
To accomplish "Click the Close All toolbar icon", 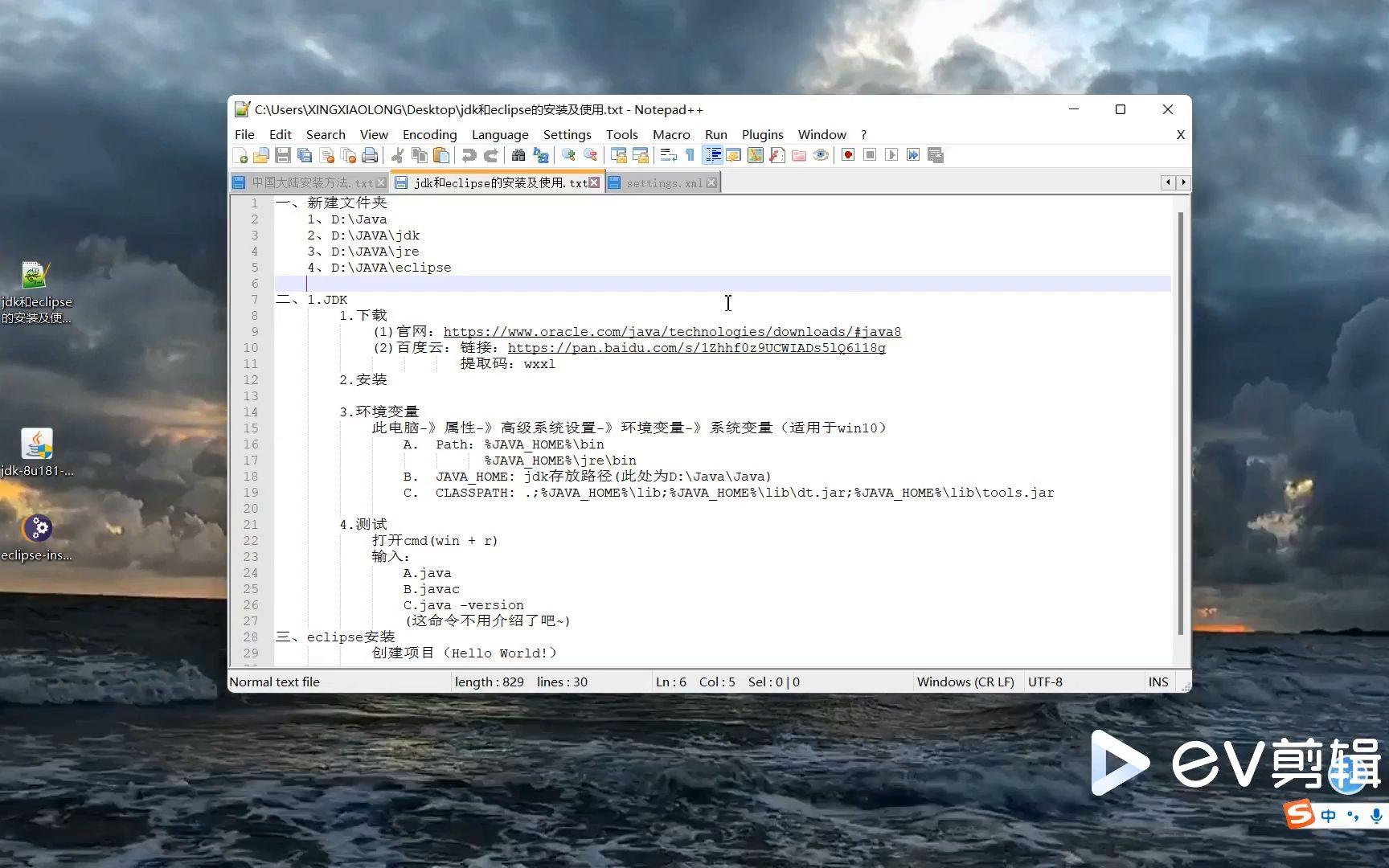I will pos(348,155).
